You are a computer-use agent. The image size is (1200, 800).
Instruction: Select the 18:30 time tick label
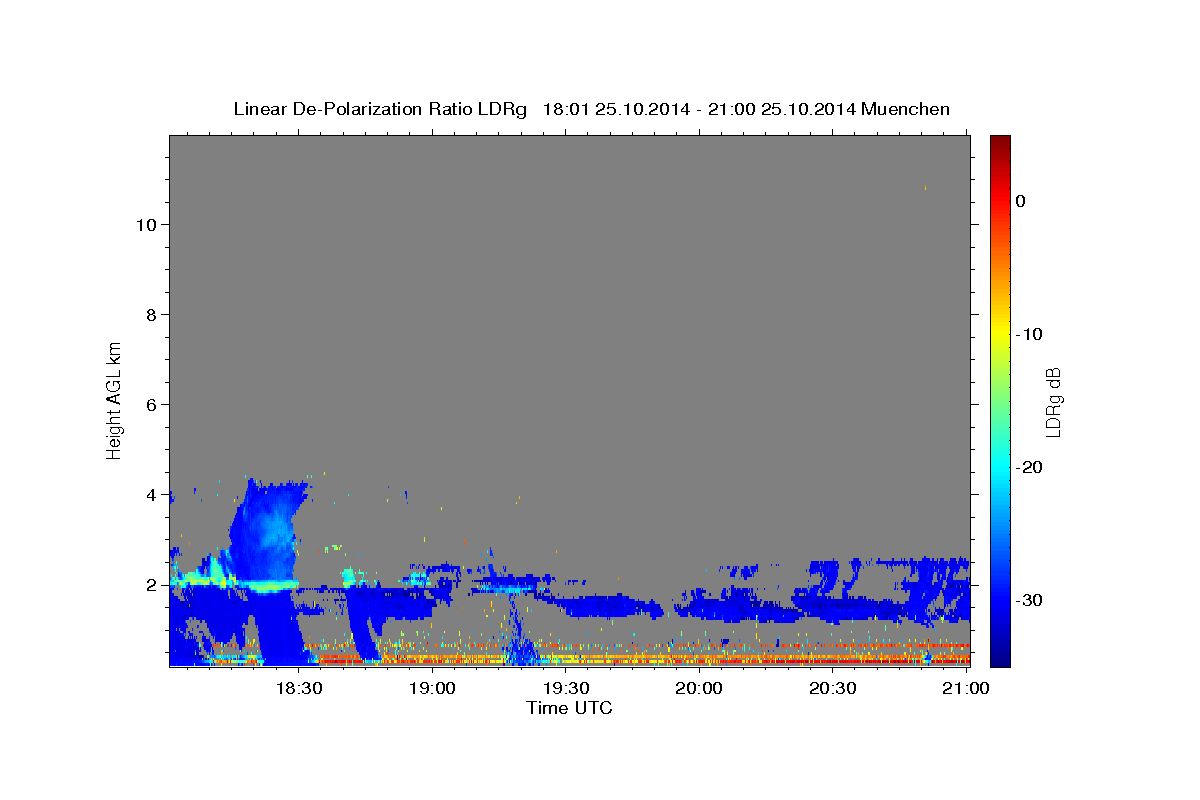(298, 688)
